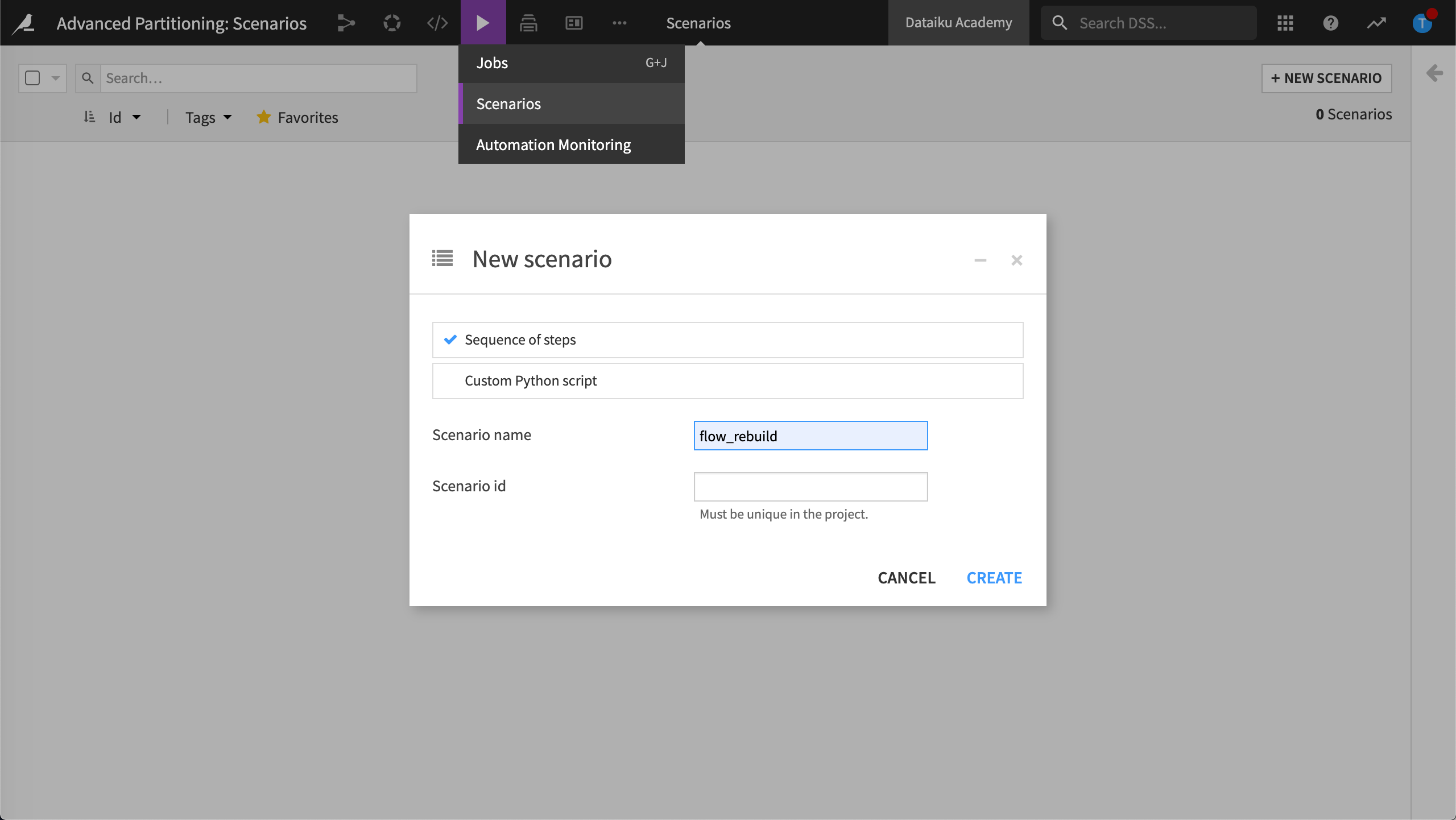
Task: Open the Automation Monitoring menu item
Action: click(x=553, y=144)
